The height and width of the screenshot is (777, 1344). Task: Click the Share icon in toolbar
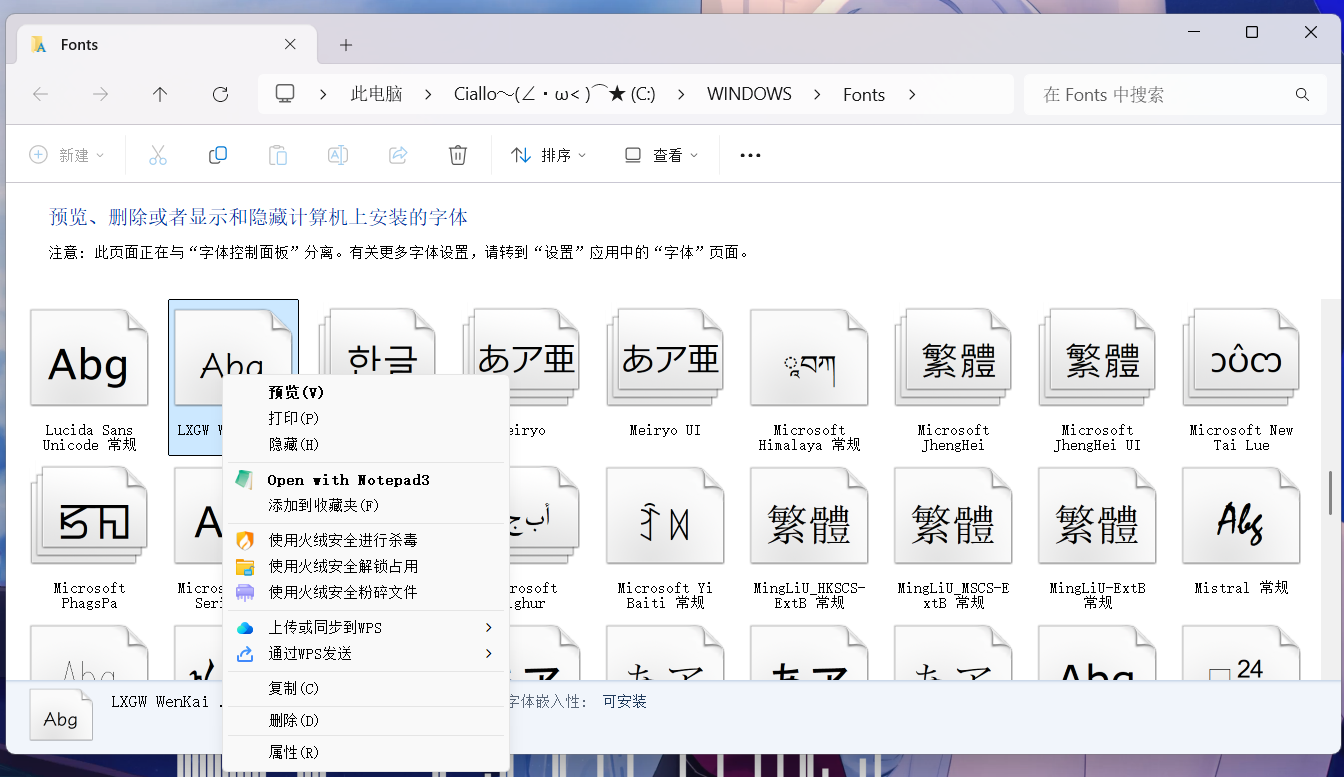point(398,155)
